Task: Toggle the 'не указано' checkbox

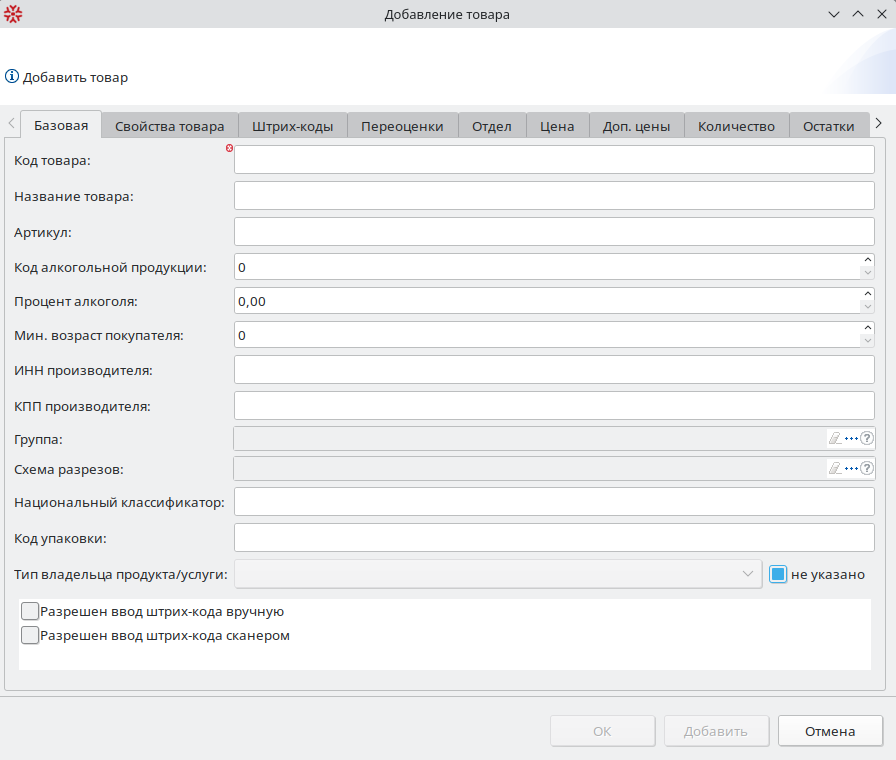Action: tap(779, 574)
